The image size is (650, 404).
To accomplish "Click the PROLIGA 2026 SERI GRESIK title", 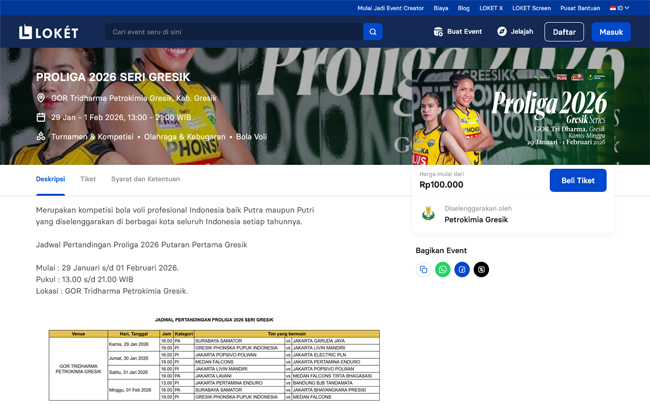I will click(113, 77).
